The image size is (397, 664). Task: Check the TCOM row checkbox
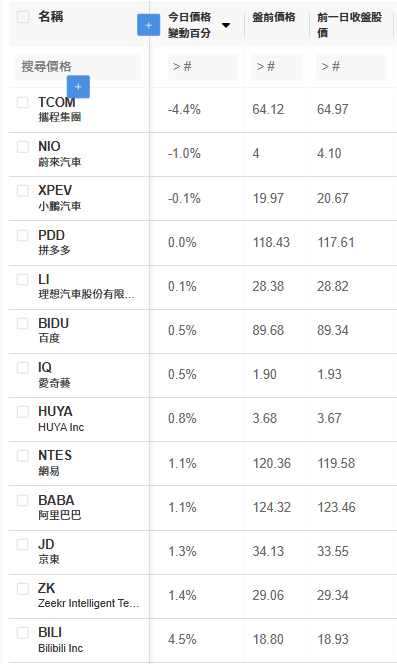click(22, 102)
